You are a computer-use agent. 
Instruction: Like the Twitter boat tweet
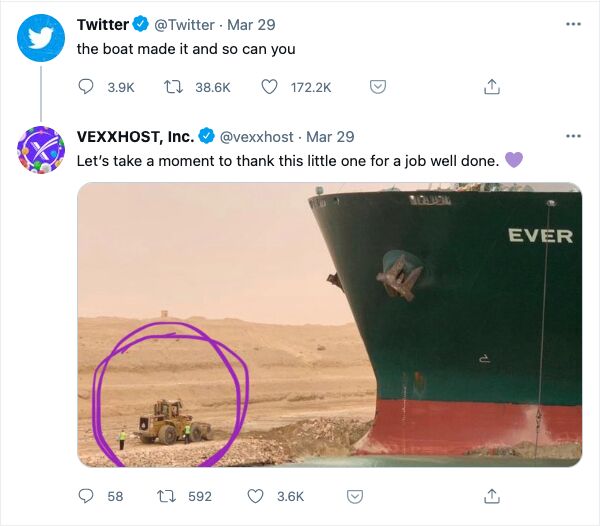point(269,87)
